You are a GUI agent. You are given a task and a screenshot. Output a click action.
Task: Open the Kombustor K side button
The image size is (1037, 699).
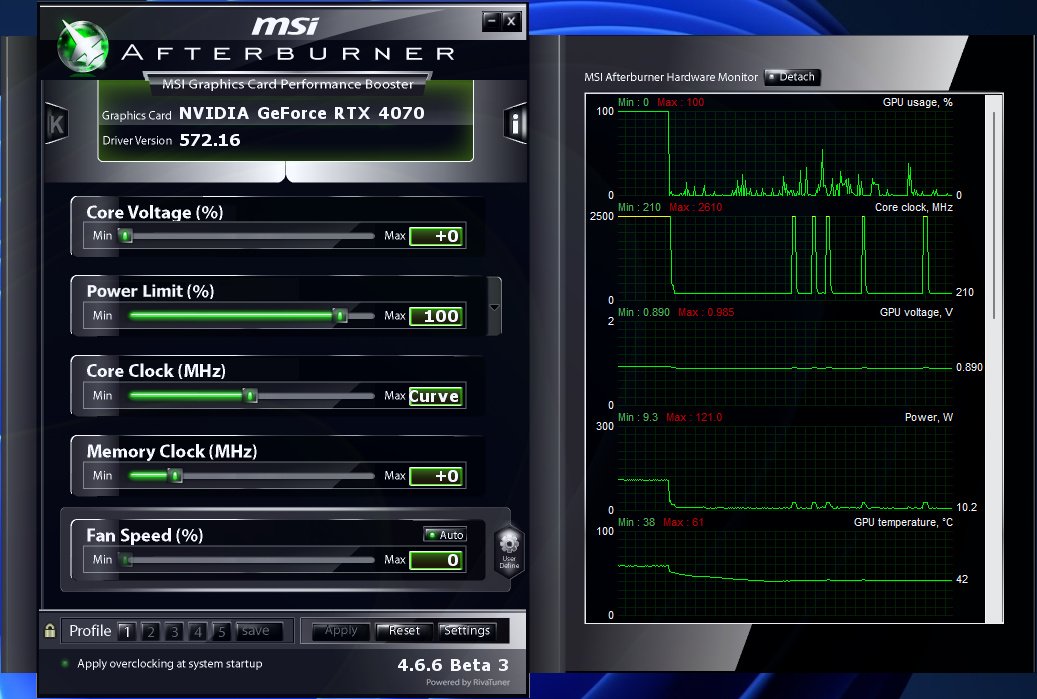point(56,123)
